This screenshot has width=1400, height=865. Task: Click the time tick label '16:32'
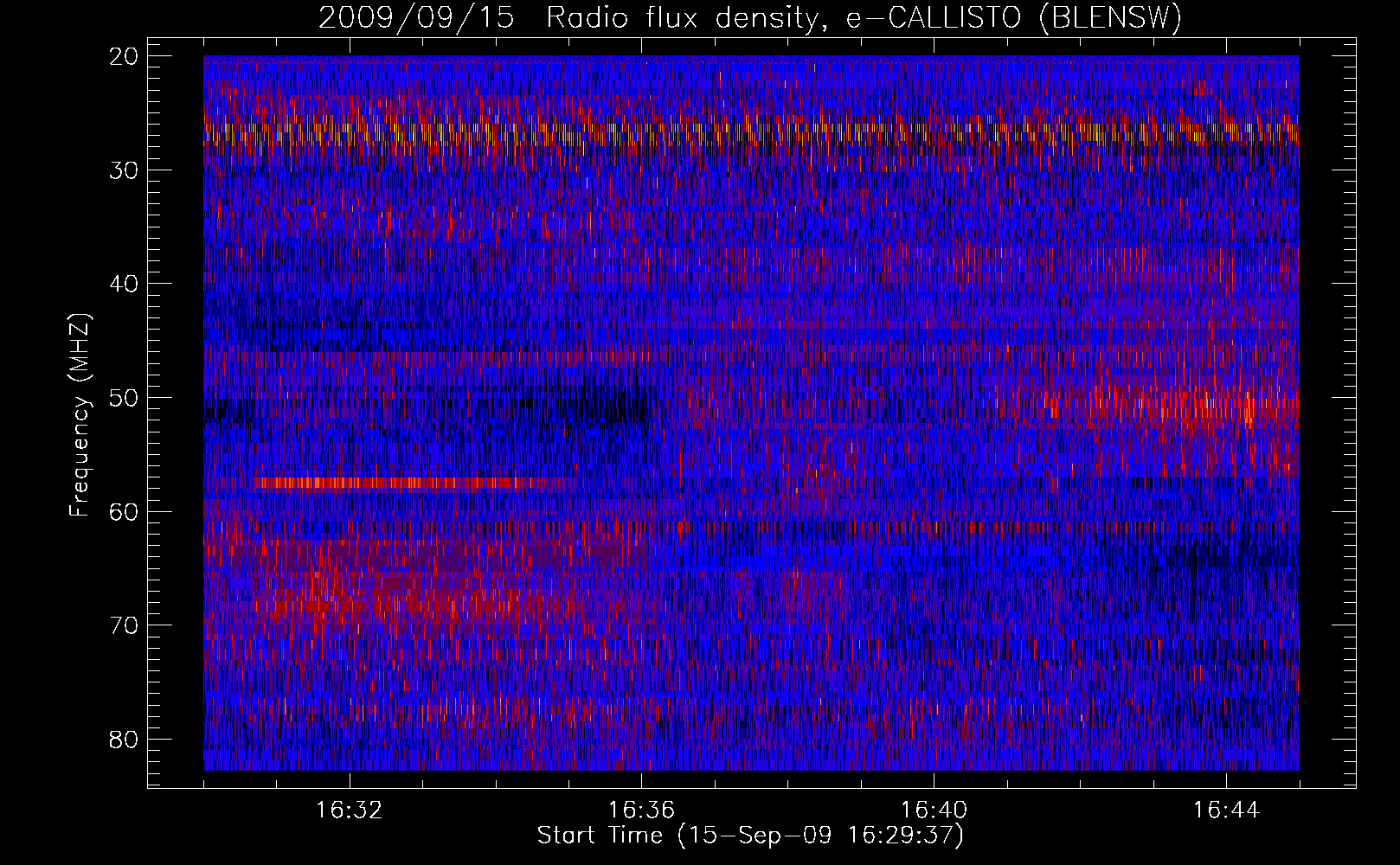click(350, 811)
